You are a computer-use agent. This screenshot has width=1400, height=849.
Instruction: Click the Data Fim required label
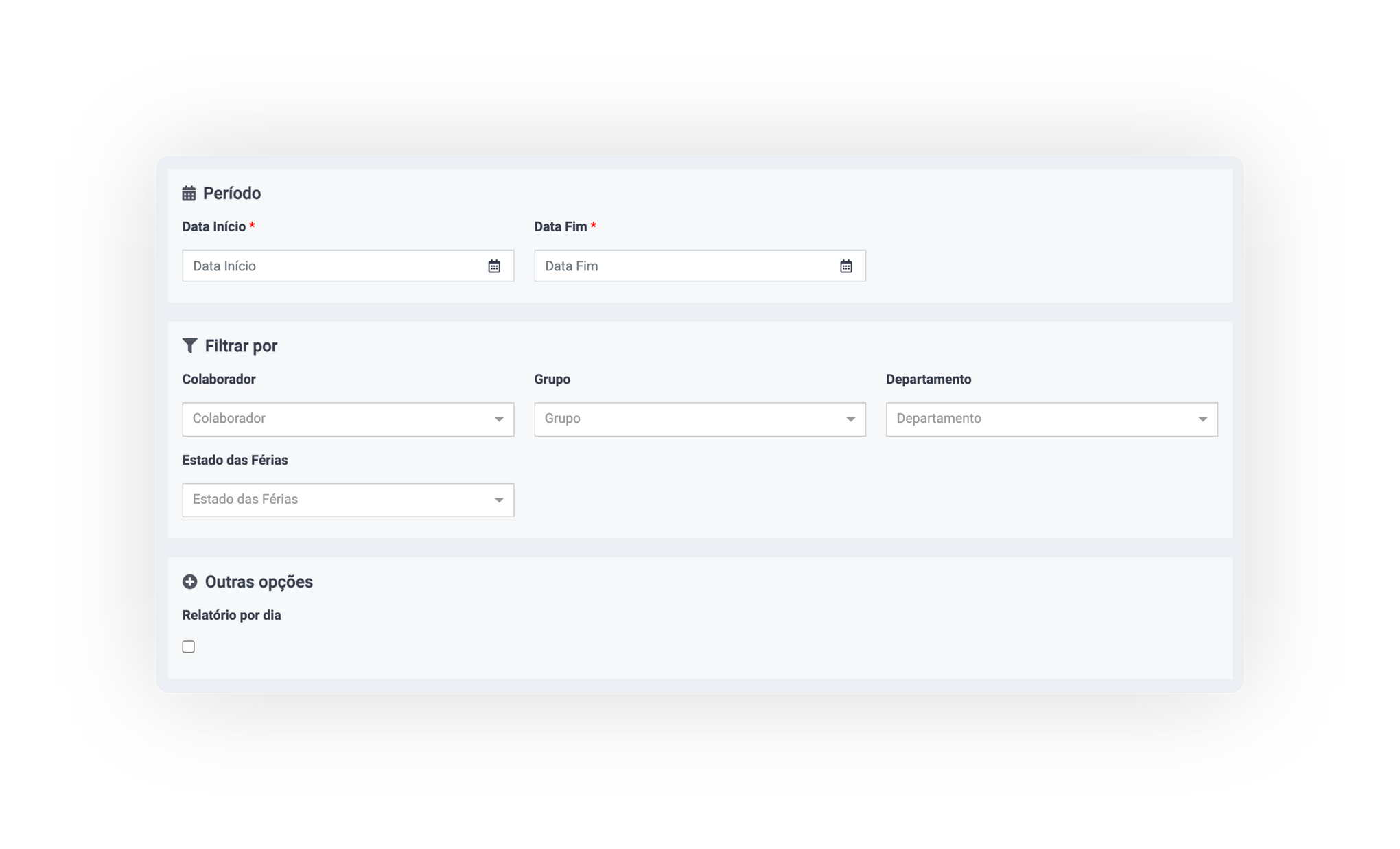pos(561,227)
